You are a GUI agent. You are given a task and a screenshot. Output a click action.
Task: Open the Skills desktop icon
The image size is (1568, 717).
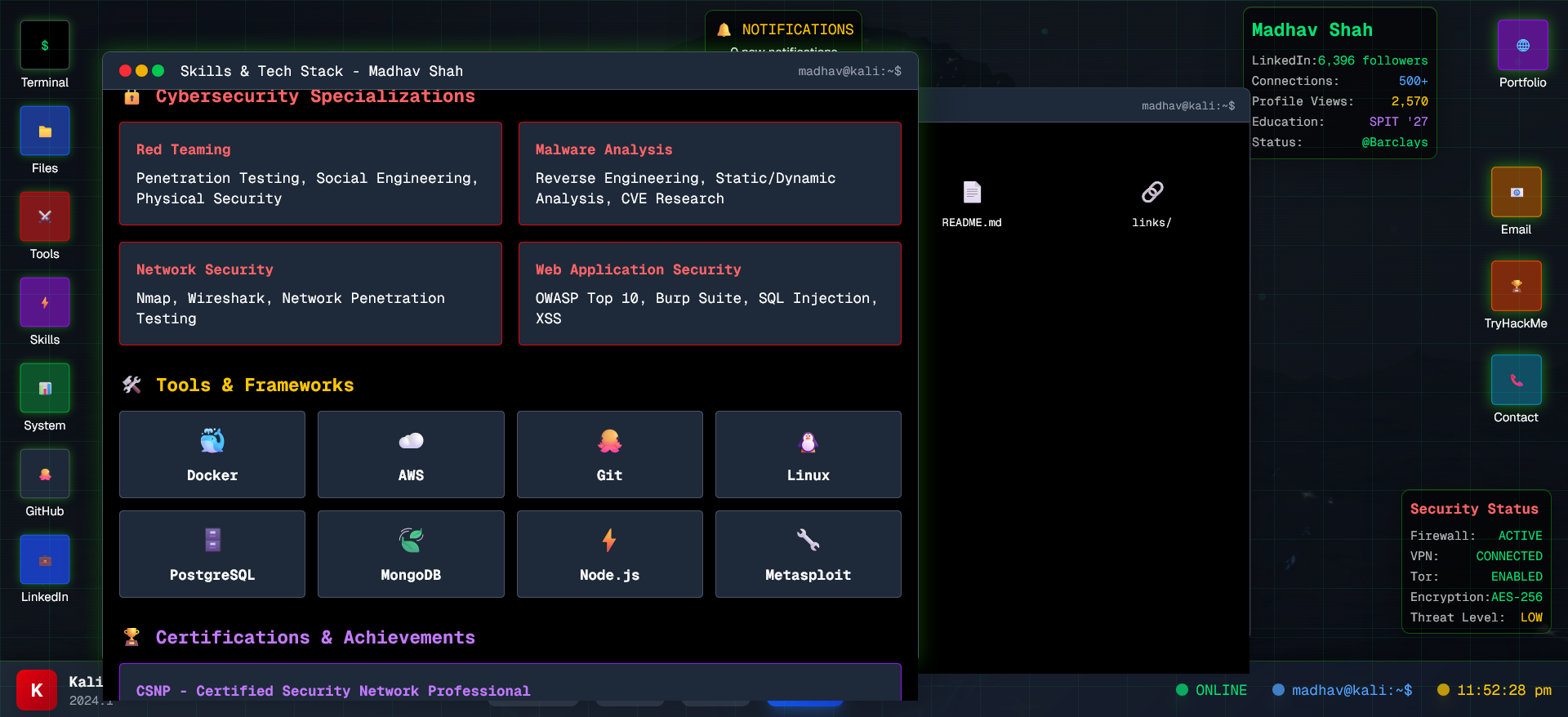pyautogui.click(x=45, y=302)
